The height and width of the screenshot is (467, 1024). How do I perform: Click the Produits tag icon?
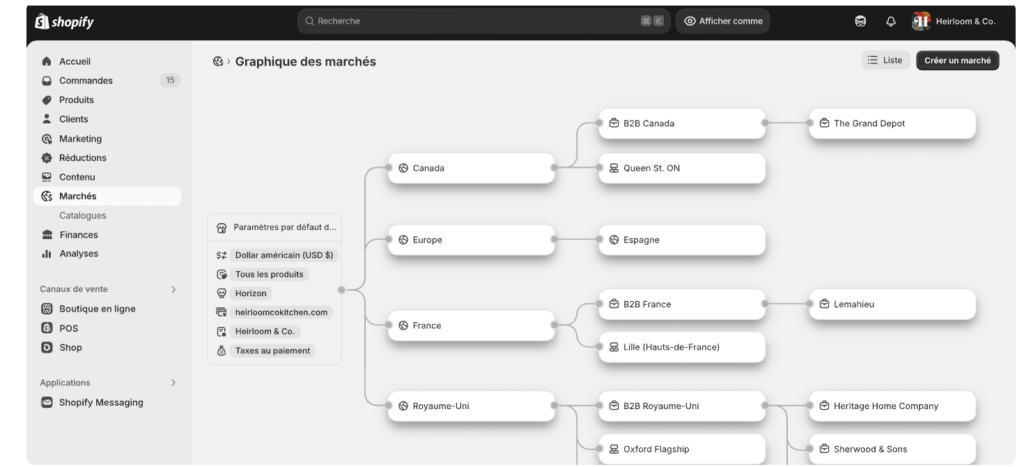46,100
